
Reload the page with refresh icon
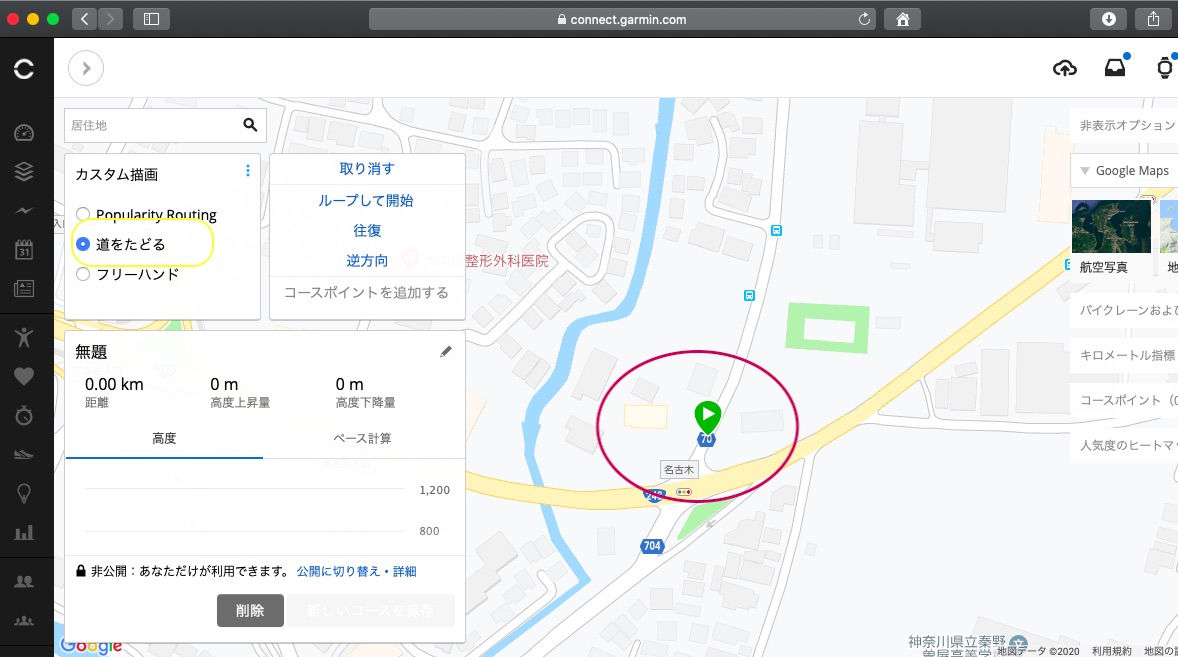(x=864, y=19)
